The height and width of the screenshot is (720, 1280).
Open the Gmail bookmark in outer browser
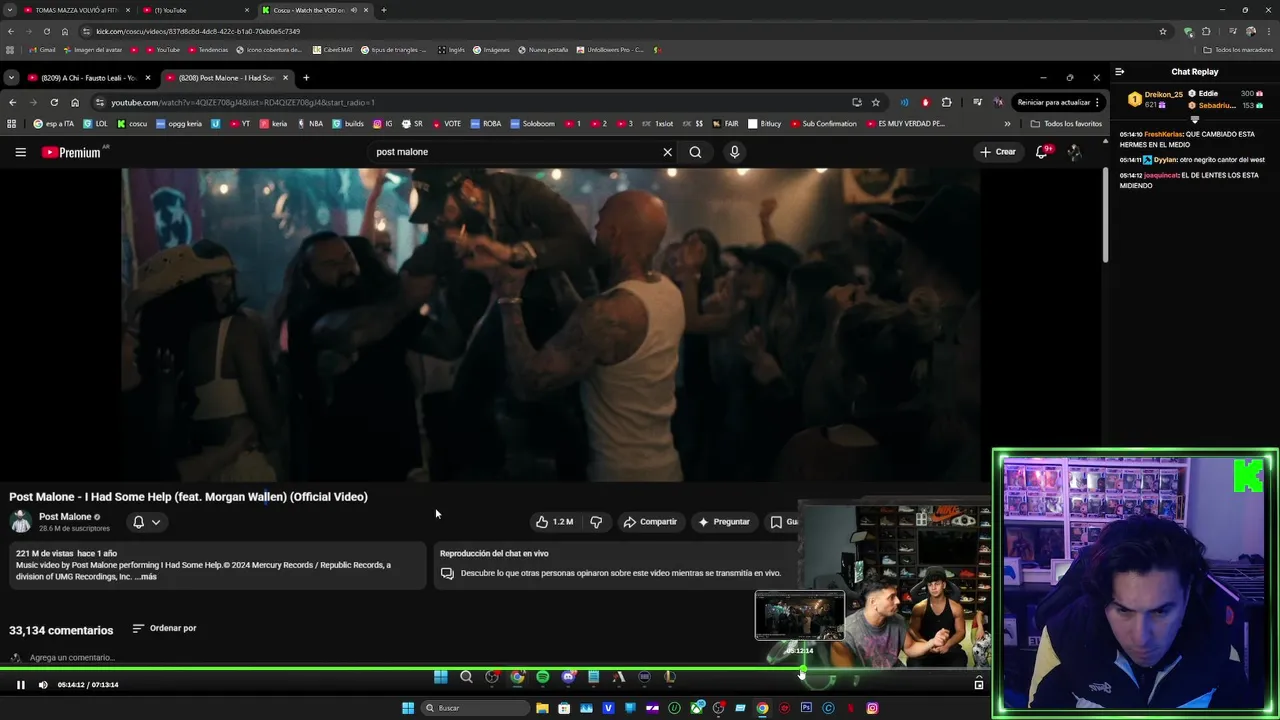[42, 49]
